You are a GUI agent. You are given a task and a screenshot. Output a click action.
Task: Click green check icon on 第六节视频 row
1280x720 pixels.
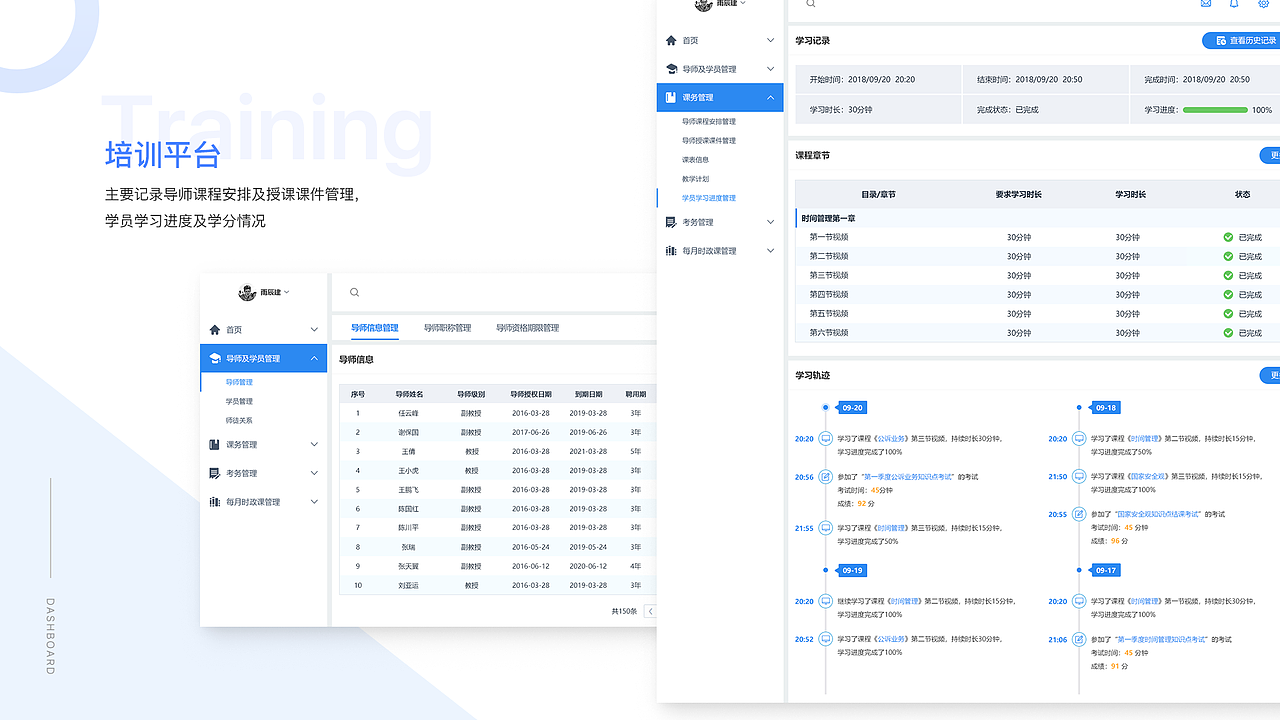[x=1228, y=332]
